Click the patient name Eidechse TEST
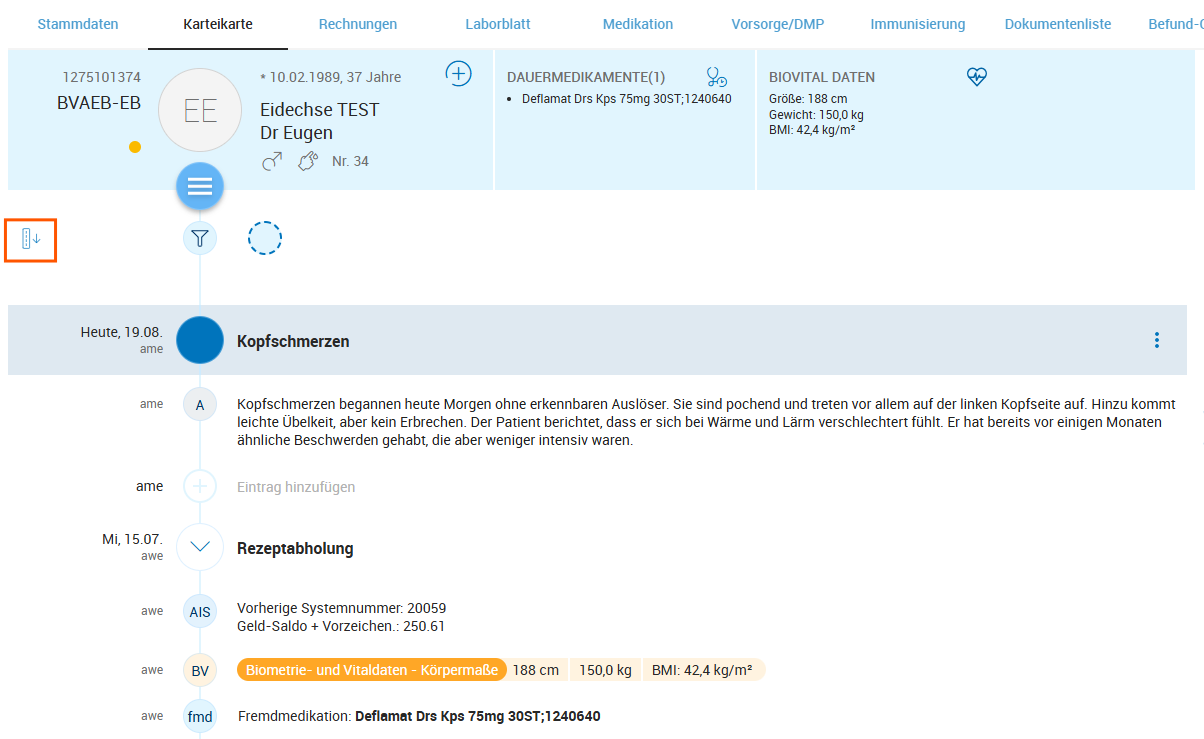The image size is (1204, 739). pos(320,110)
